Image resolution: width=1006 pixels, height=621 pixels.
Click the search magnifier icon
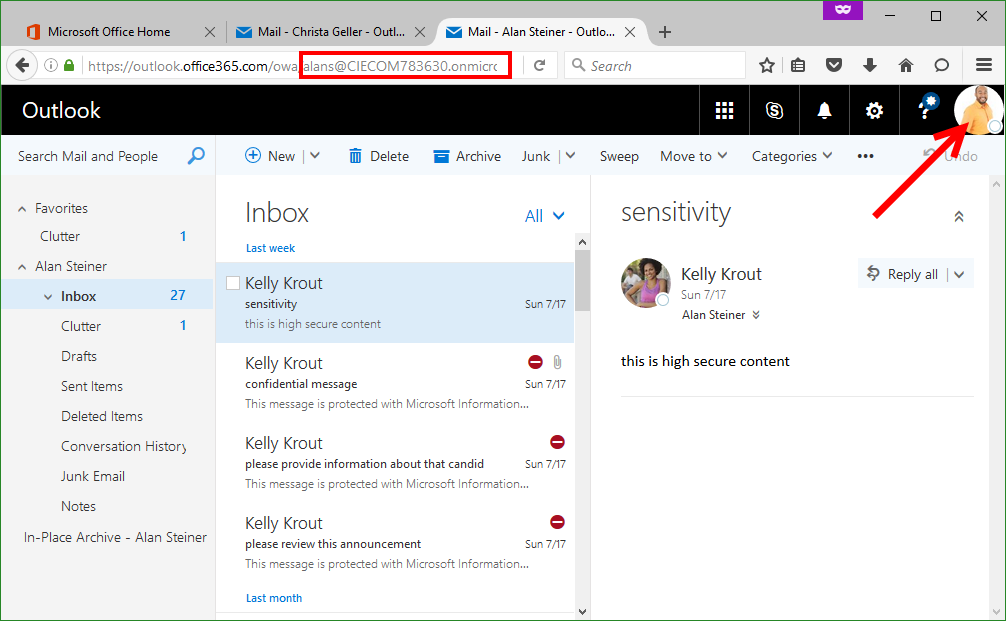(197, 156)
